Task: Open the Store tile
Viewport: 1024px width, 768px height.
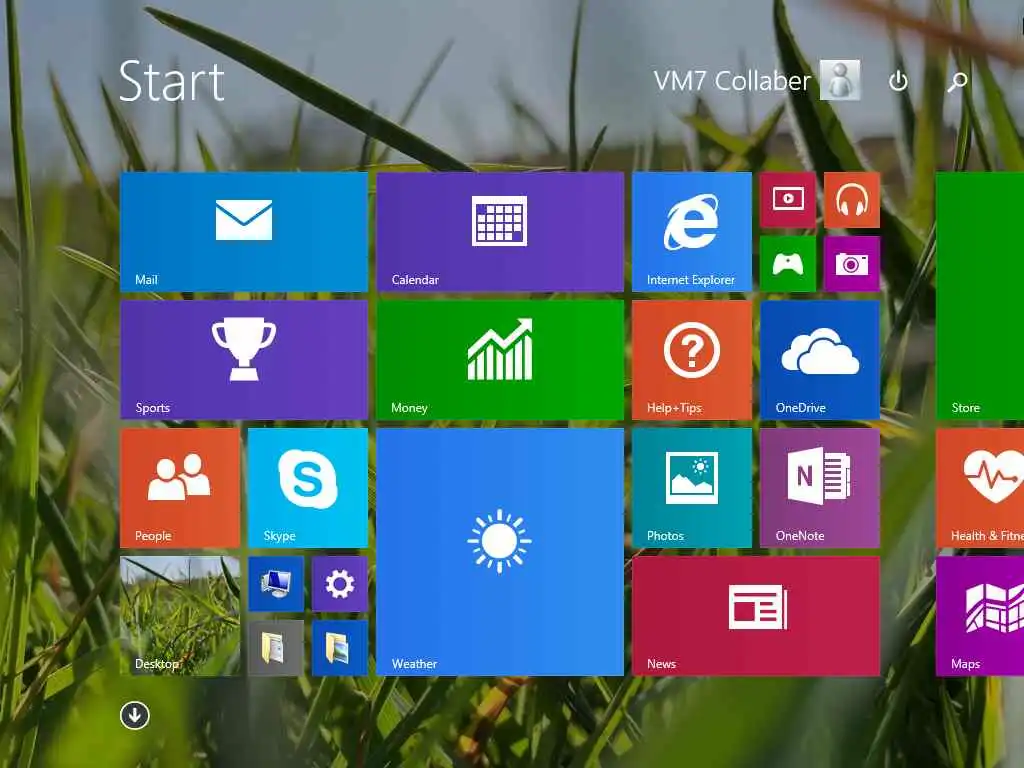Action: click(980, 296)
